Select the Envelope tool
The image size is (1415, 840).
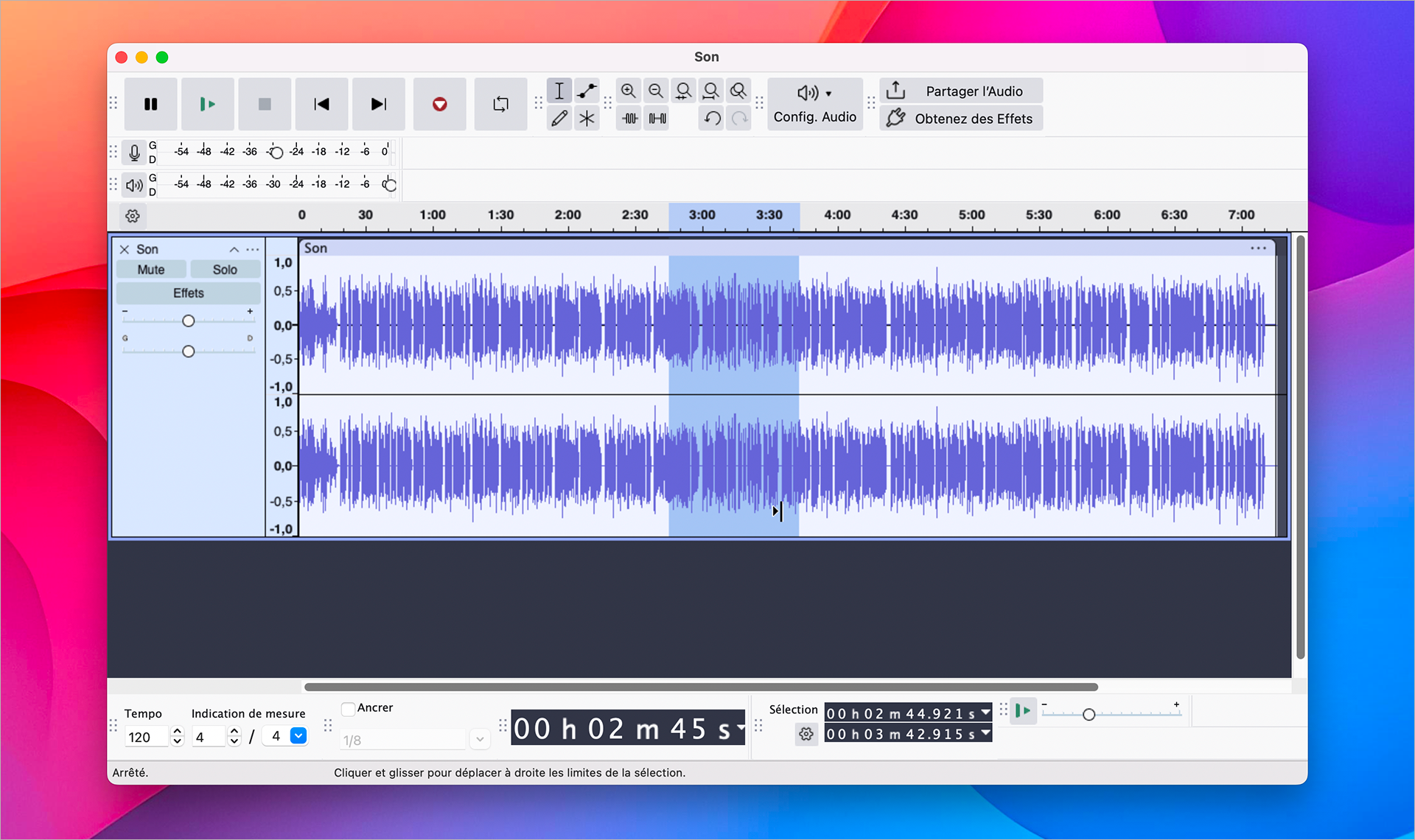click(587, 91)
